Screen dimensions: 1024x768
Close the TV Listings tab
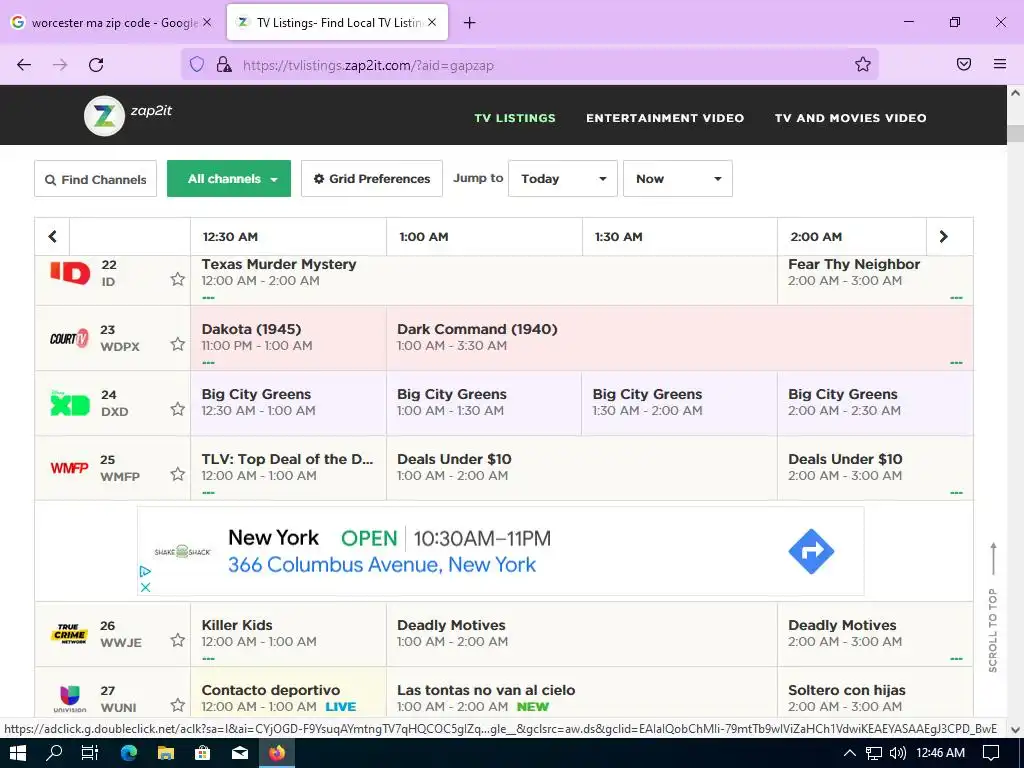click(432, 22)
